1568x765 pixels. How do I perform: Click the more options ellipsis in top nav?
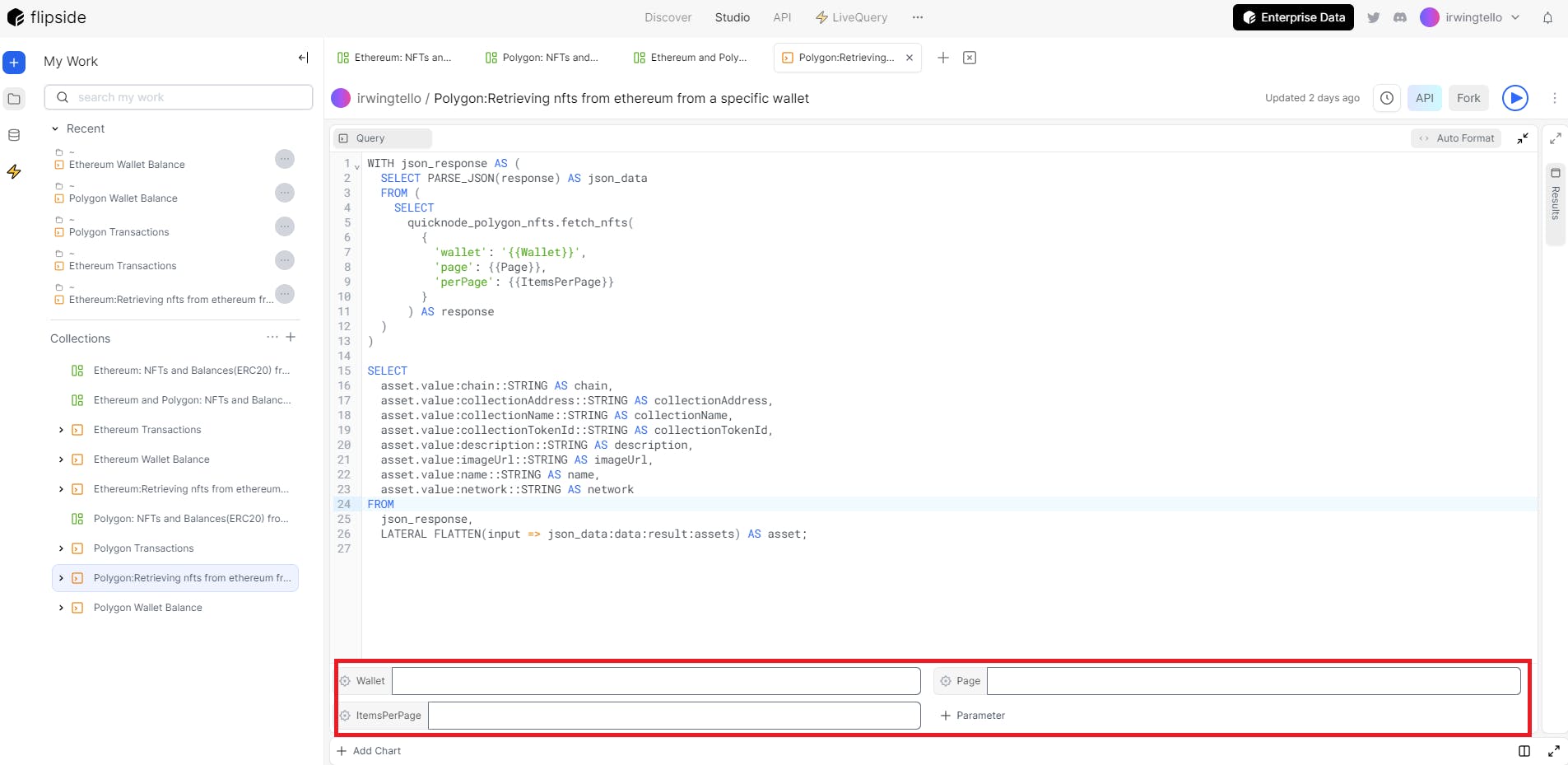[x=918, y=17]
